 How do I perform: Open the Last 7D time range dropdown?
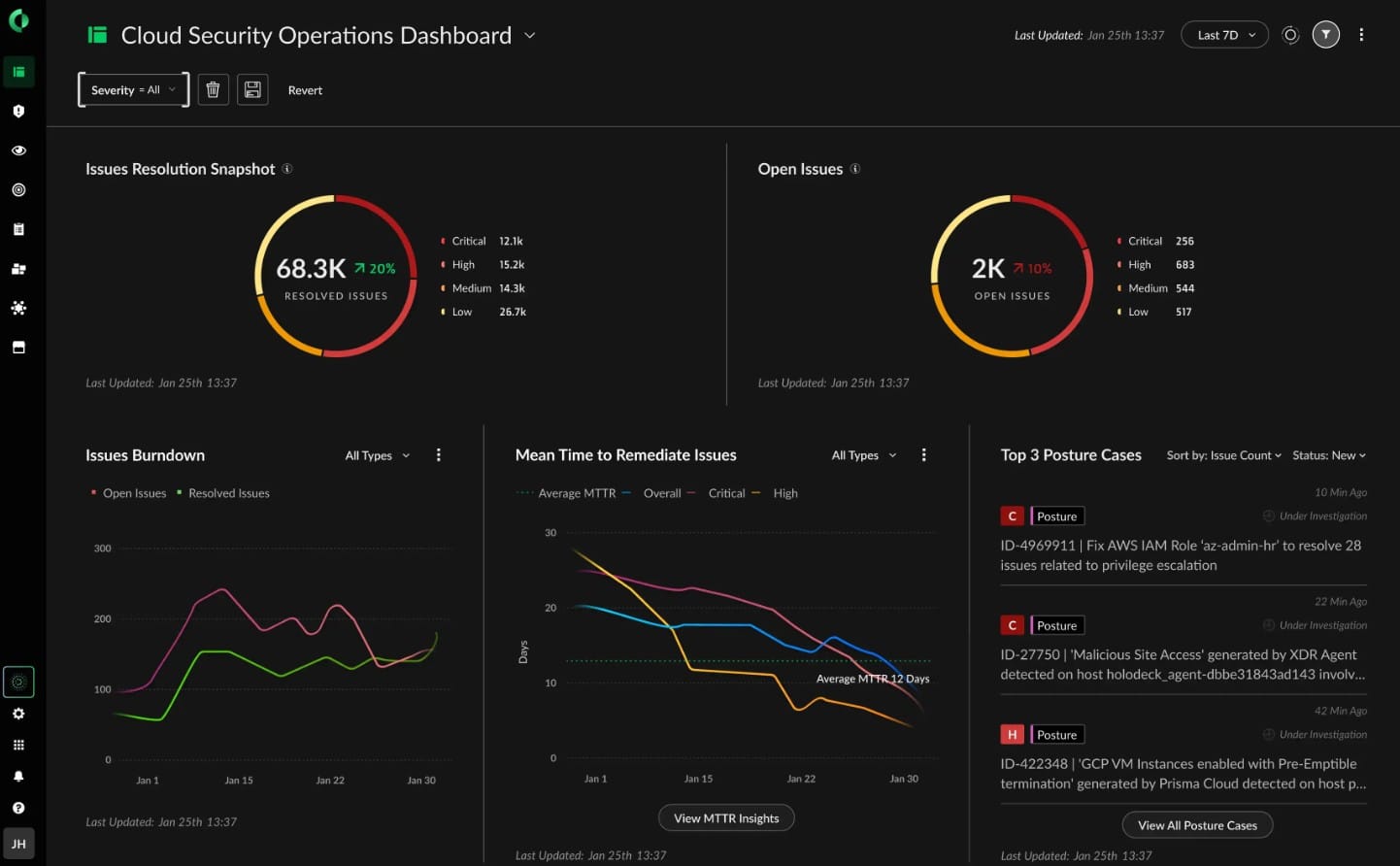1224,35
